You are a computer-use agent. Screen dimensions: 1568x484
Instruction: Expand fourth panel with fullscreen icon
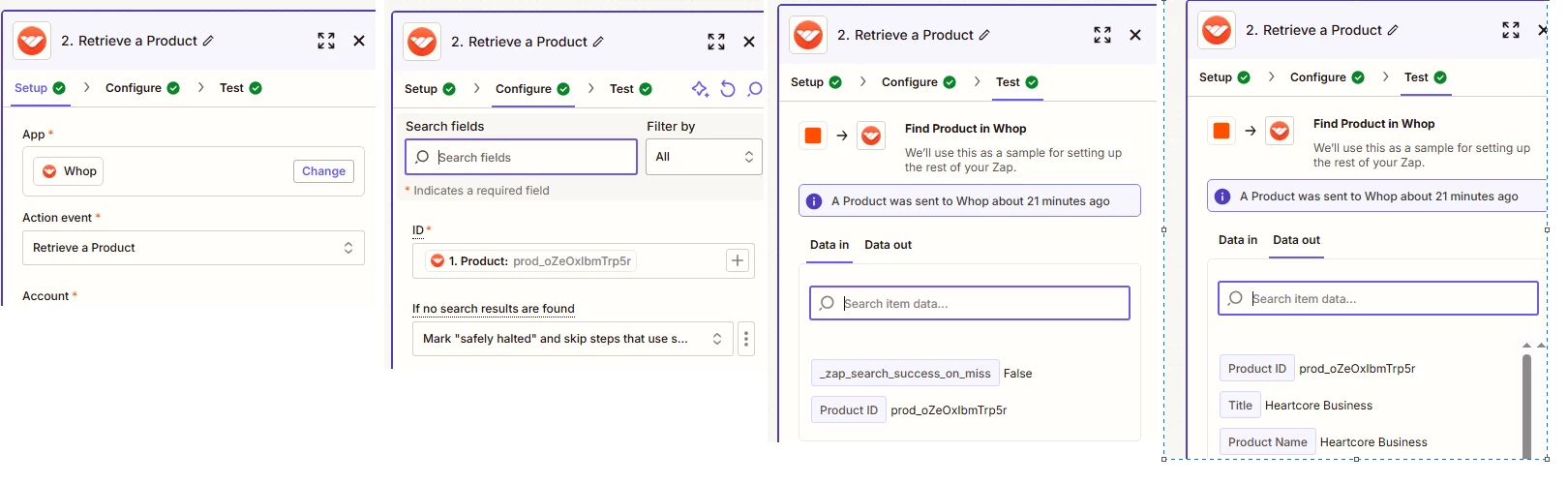point(1511,30)
